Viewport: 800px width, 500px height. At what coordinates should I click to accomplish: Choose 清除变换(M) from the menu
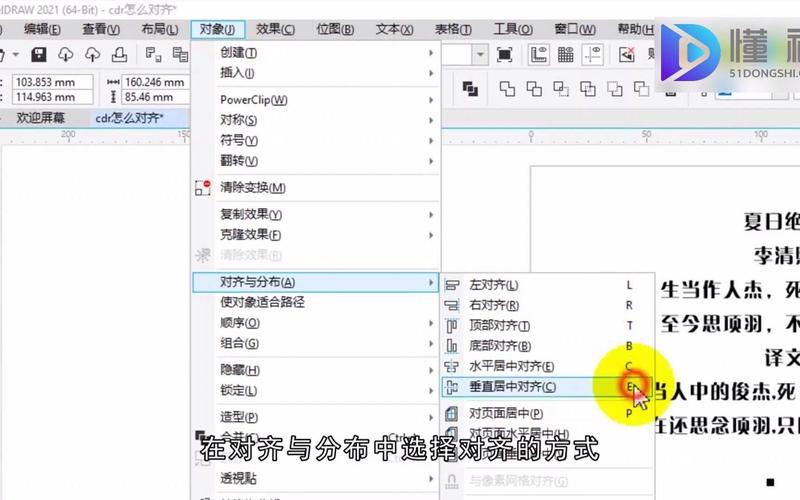pos(316,188)
